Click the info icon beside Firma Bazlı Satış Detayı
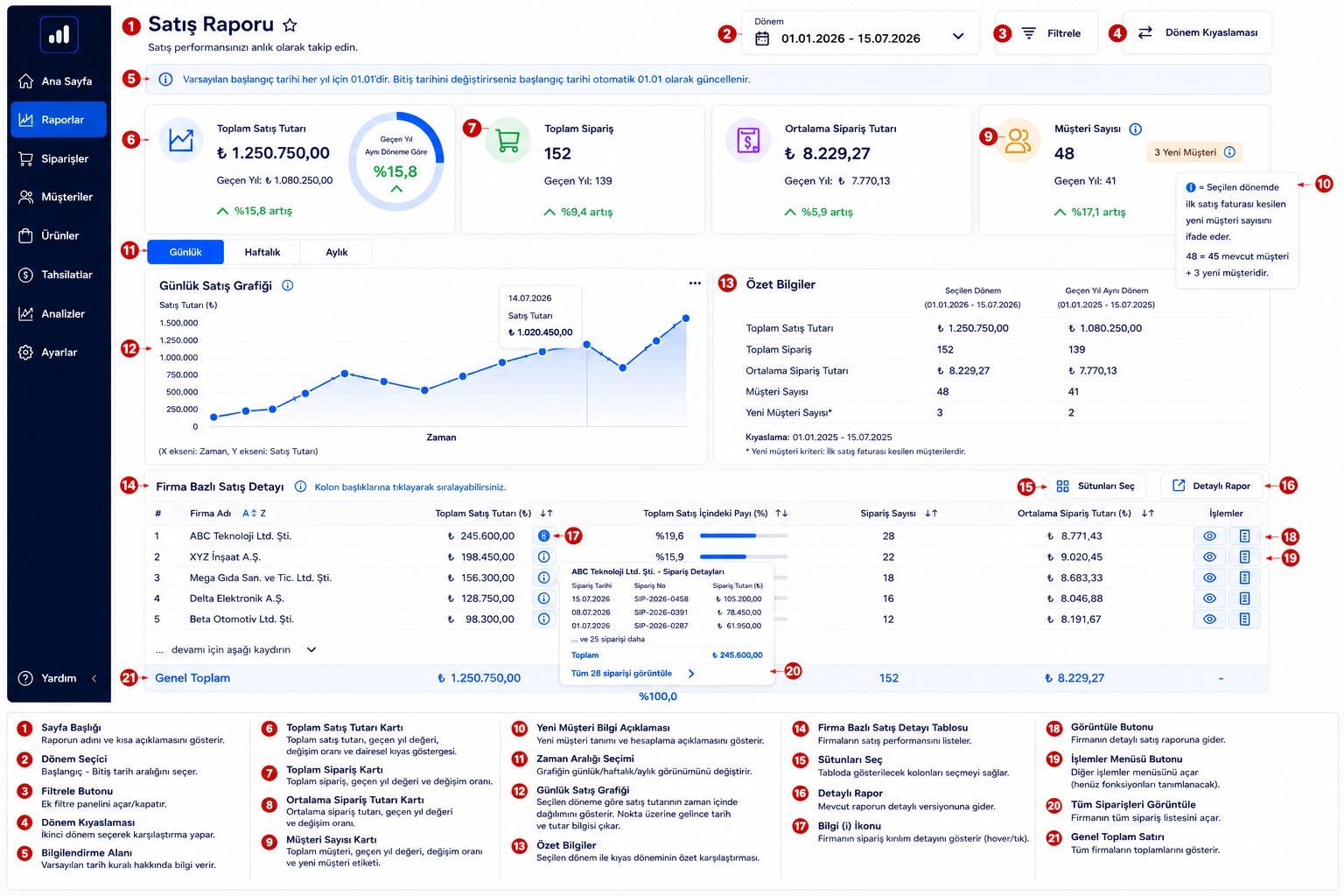Screen dimensions: 1344x896 pyautogui.click(x=300, y=486)
